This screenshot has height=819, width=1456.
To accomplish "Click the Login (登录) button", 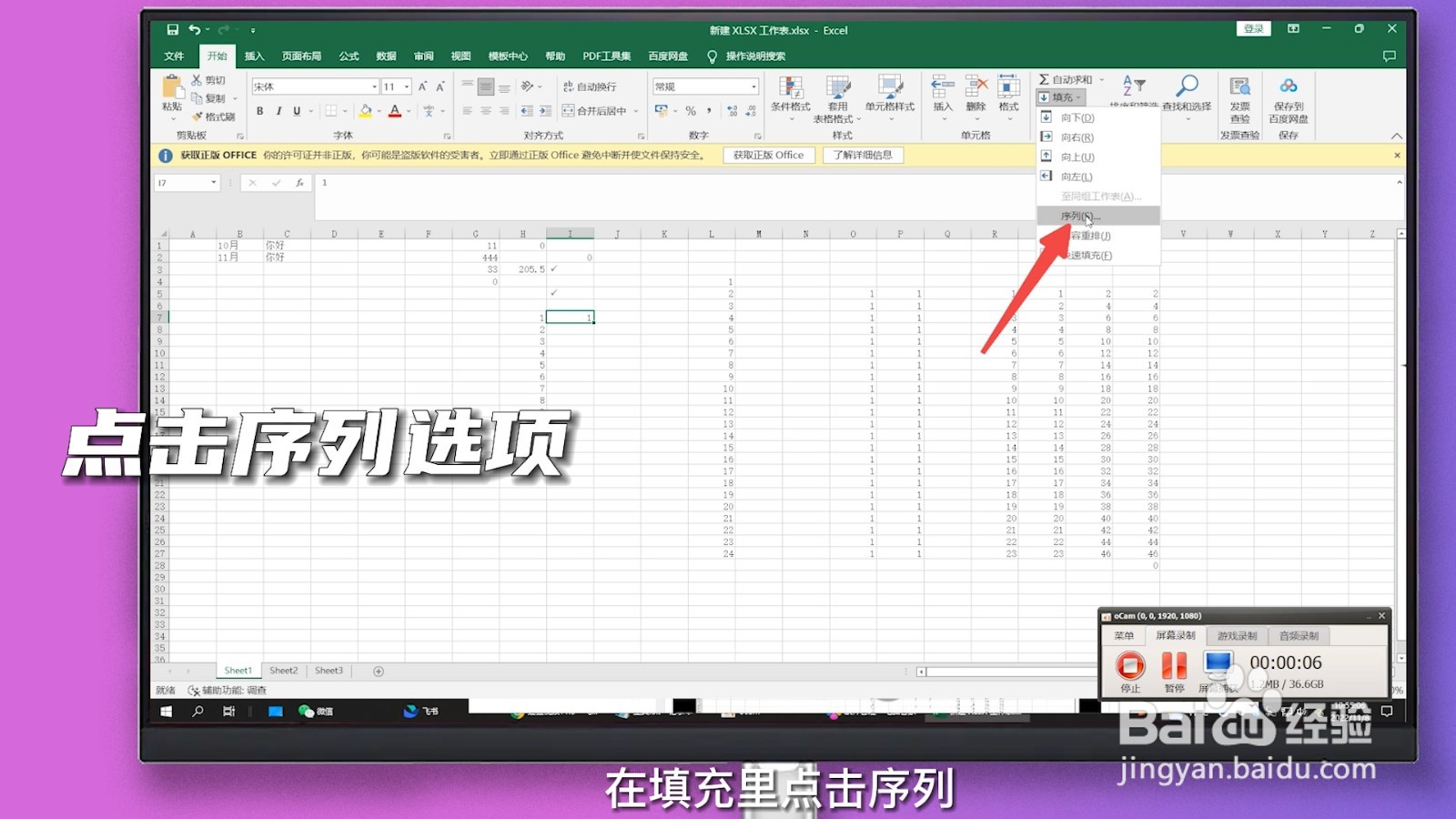I will tap(1254, 29).
